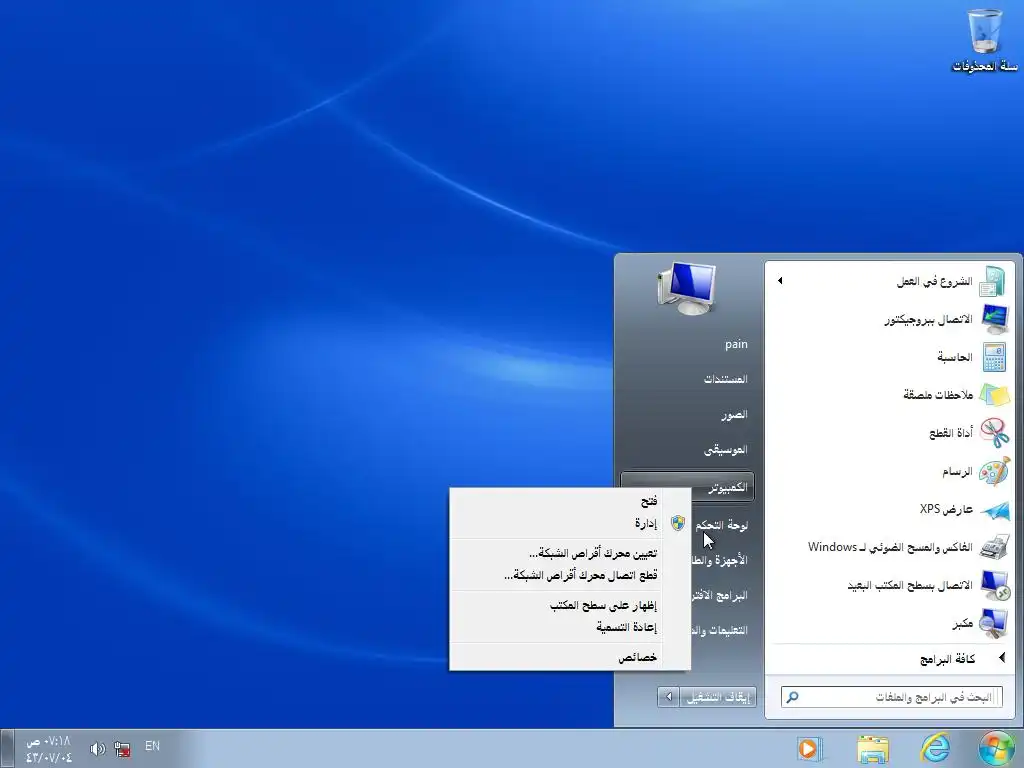Image resolution: width=1024 pixels, height=768 pixels.
Task: Choose قطع اتصال محرك أقراص الشبكة option
Action: [x=569, y=575]
